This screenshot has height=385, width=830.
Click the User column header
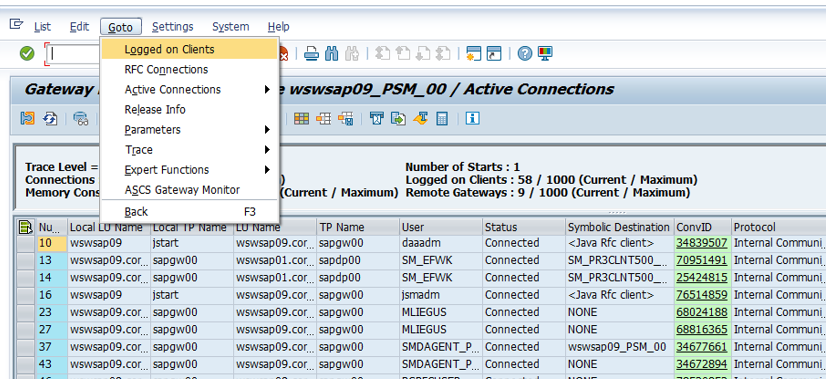440,227
